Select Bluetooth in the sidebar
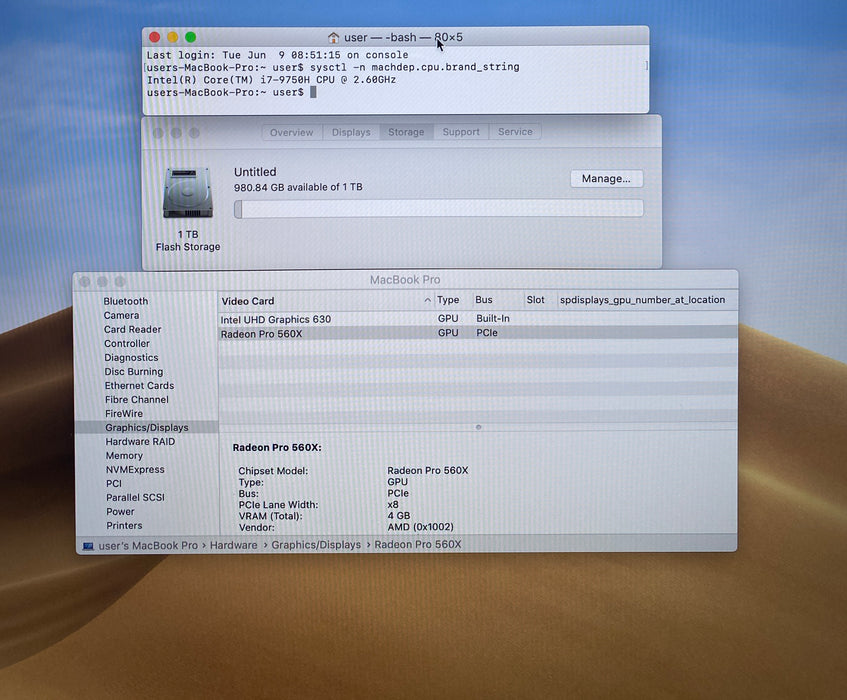Screen dimensions: 847x700 click(x=126, y=301)
